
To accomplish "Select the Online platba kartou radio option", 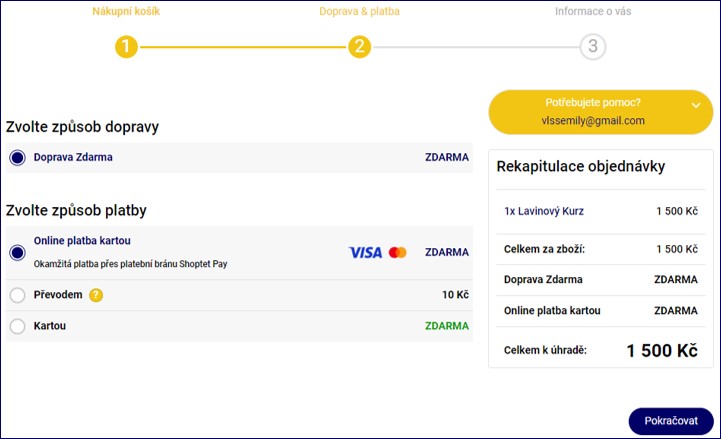I will coord(17,252).
